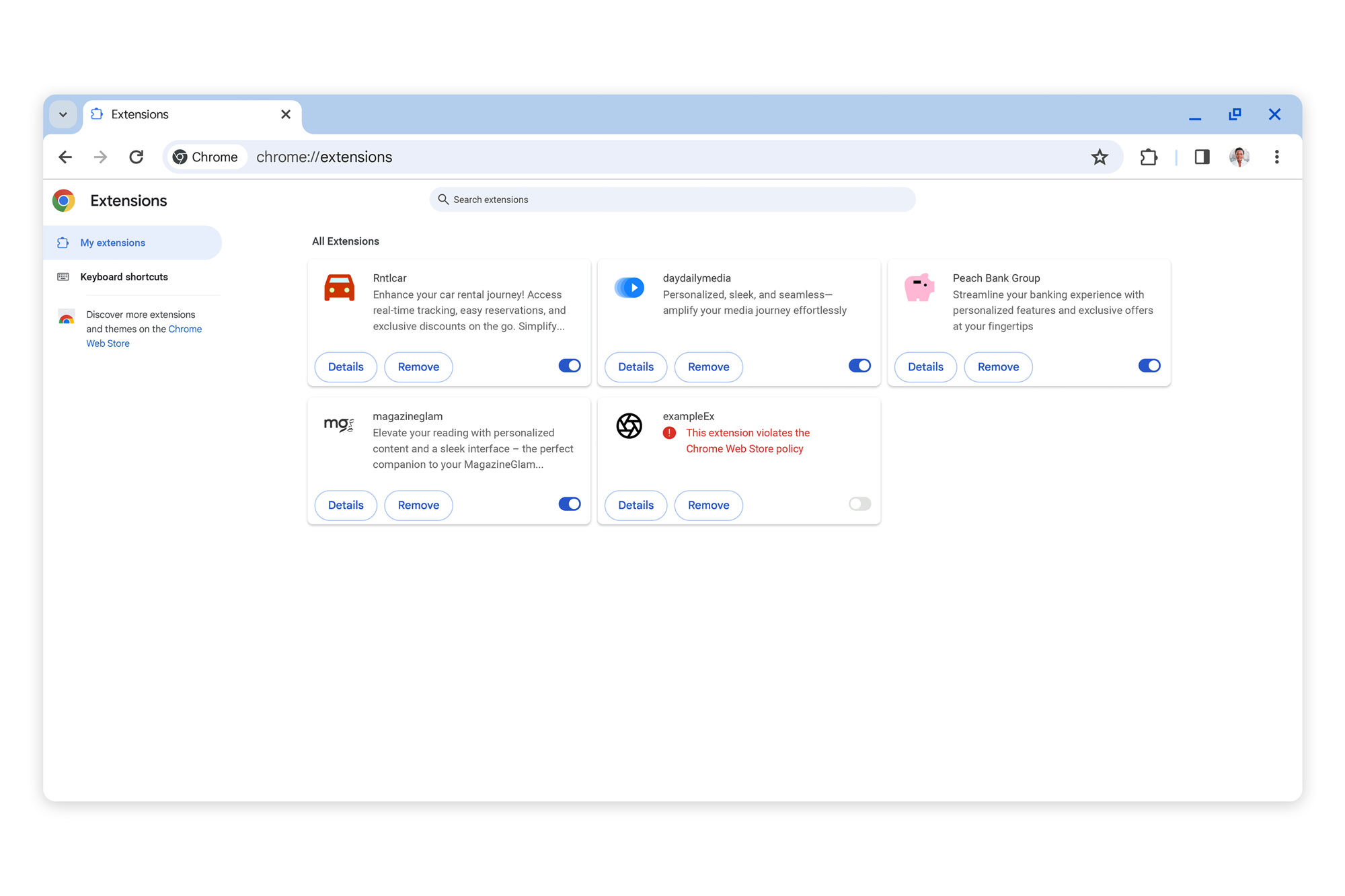Restore down the Chrome window
Viewport: 1345px width, 896px height.
tap(1235, 114)
